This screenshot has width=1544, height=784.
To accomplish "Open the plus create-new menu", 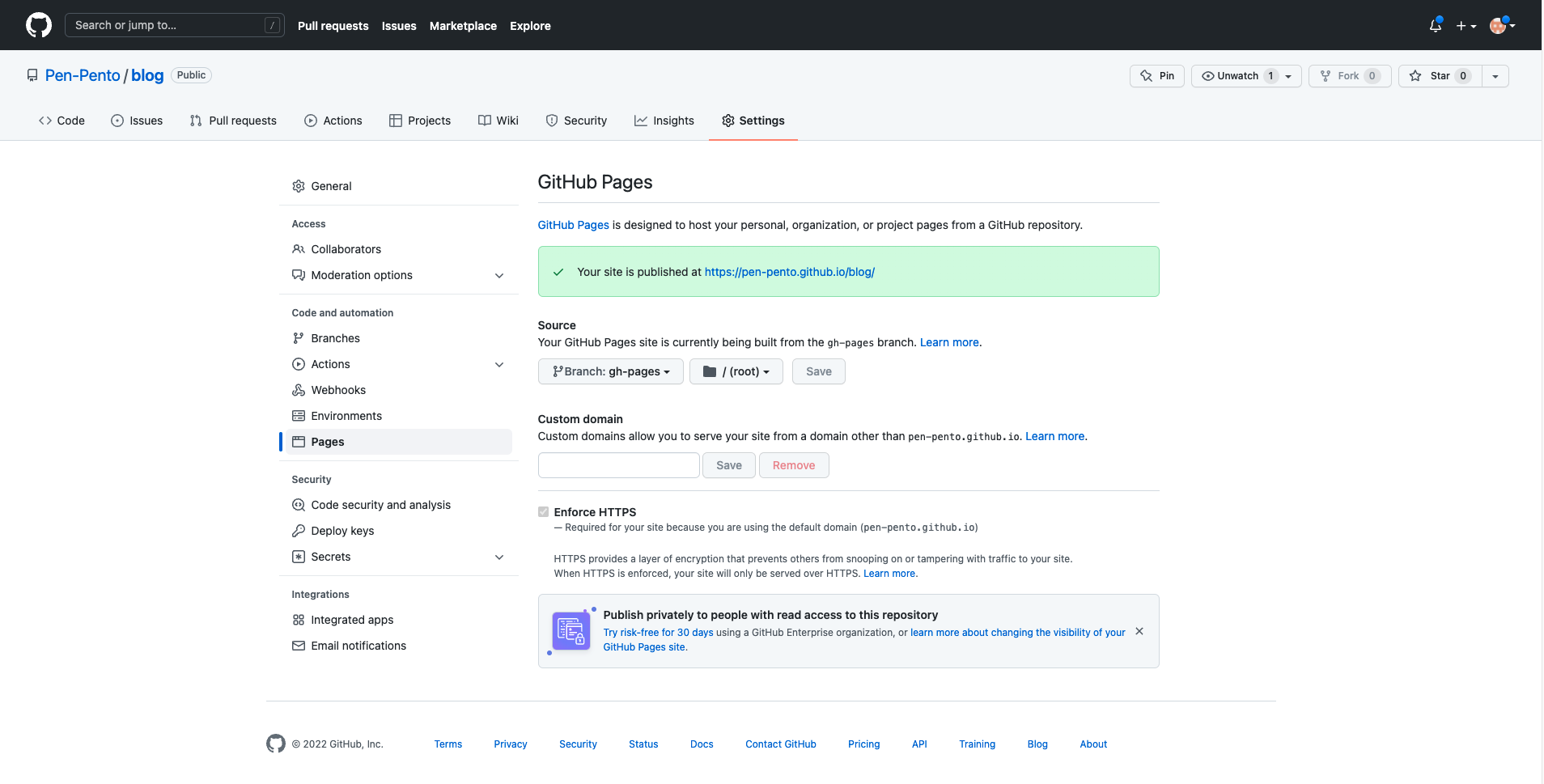I will [x=1466, y=26].
